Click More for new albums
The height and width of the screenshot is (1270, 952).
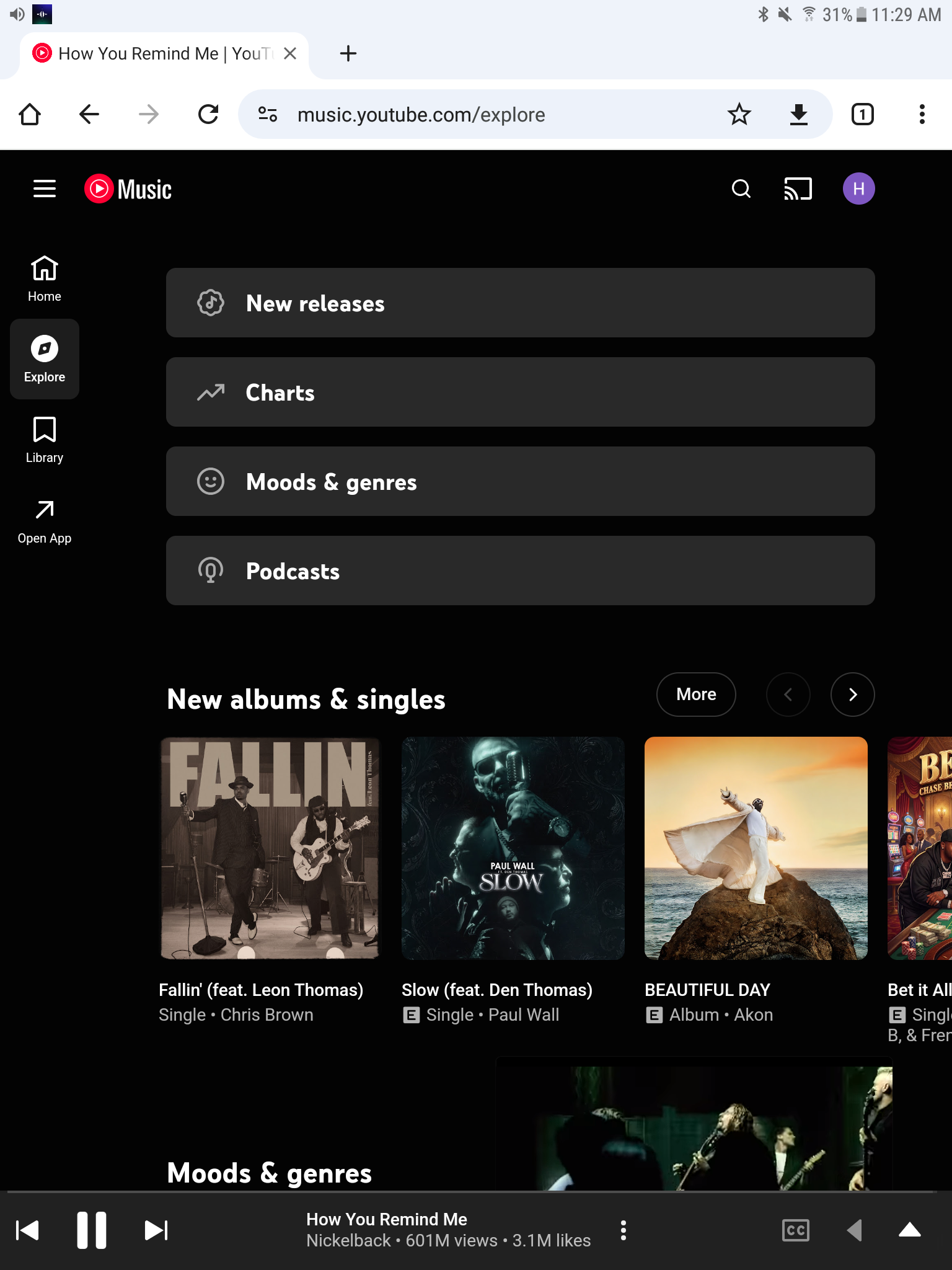point(696,695)
